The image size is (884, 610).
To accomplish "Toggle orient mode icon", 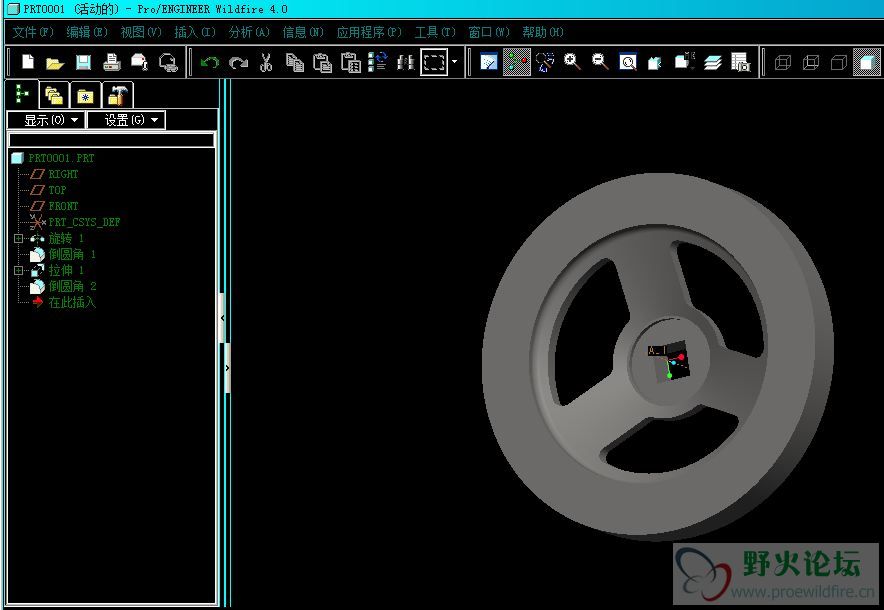I will pos(545,62).
